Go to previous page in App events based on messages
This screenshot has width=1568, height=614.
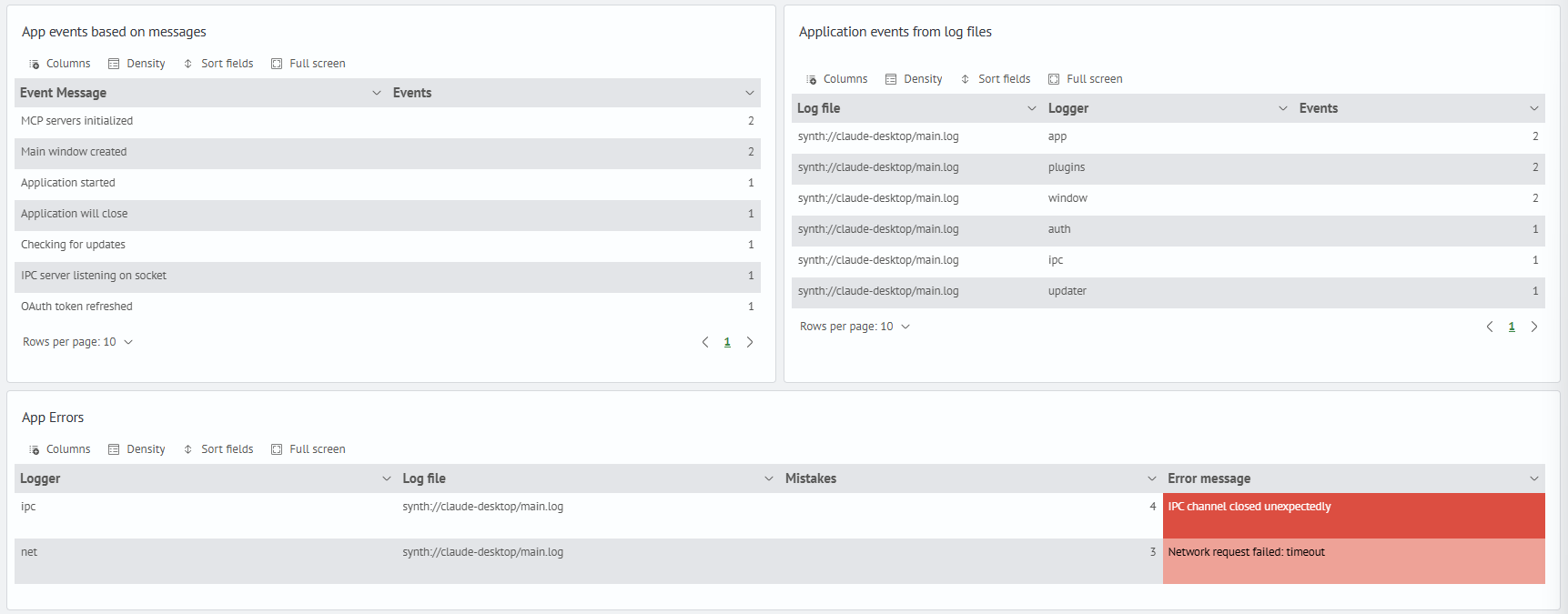tap(705, 342)
